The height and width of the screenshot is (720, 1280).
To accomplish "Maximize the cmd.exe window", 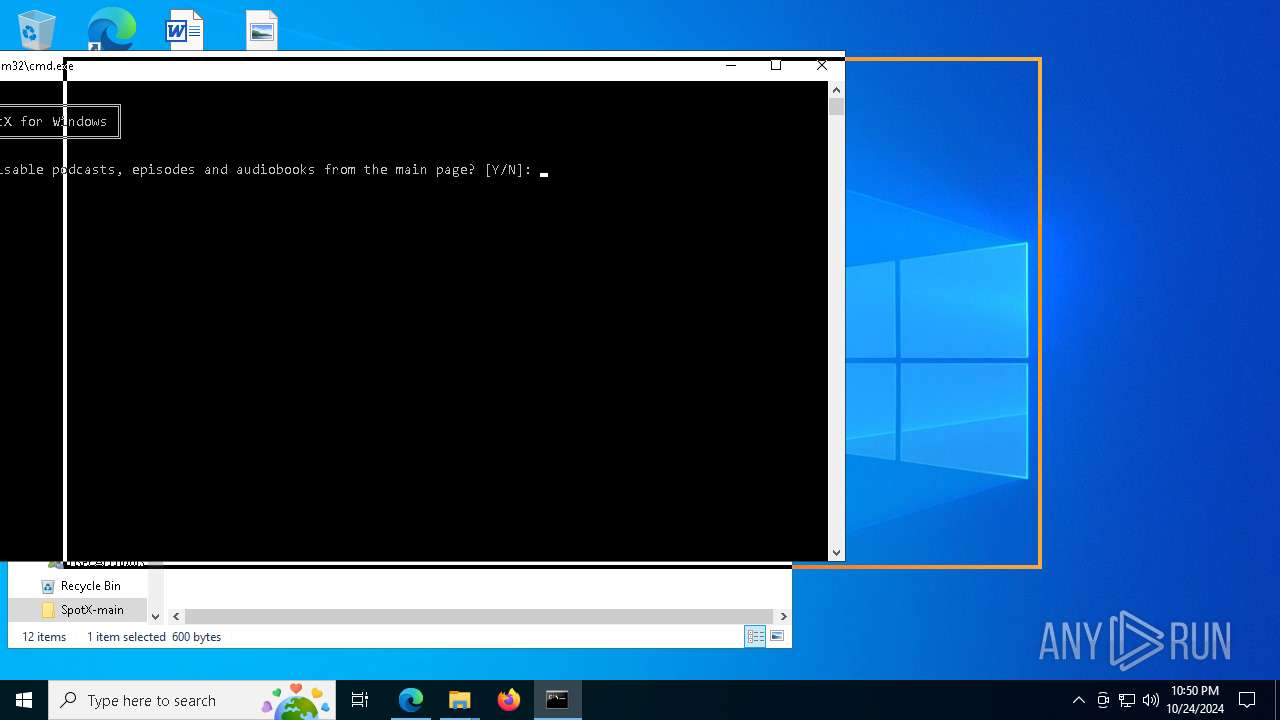I will (776, 65).
